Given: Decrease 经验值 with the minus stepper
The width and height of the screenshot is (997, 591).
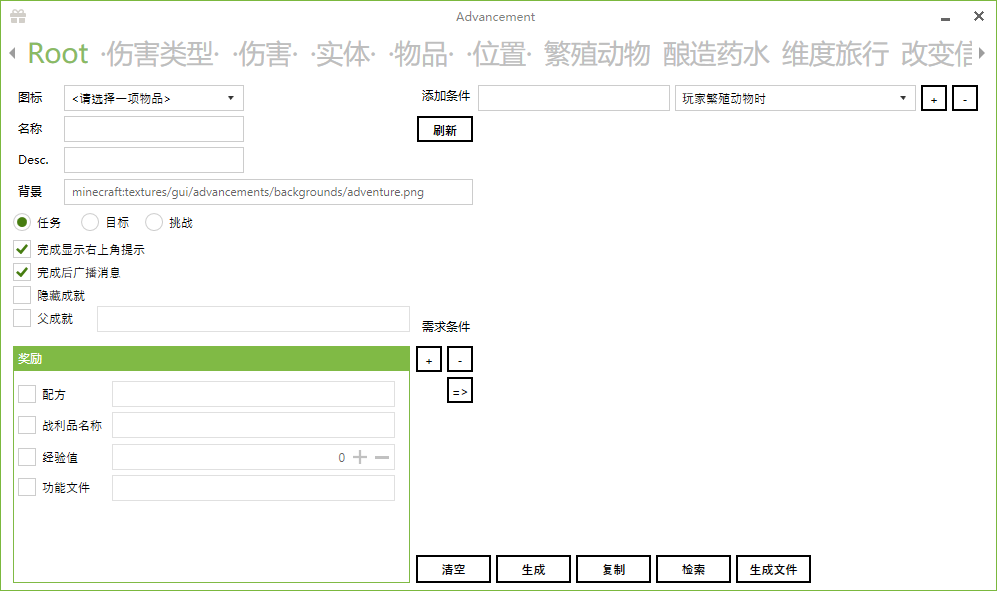Looking at the screenshot, I should (382, 457).
